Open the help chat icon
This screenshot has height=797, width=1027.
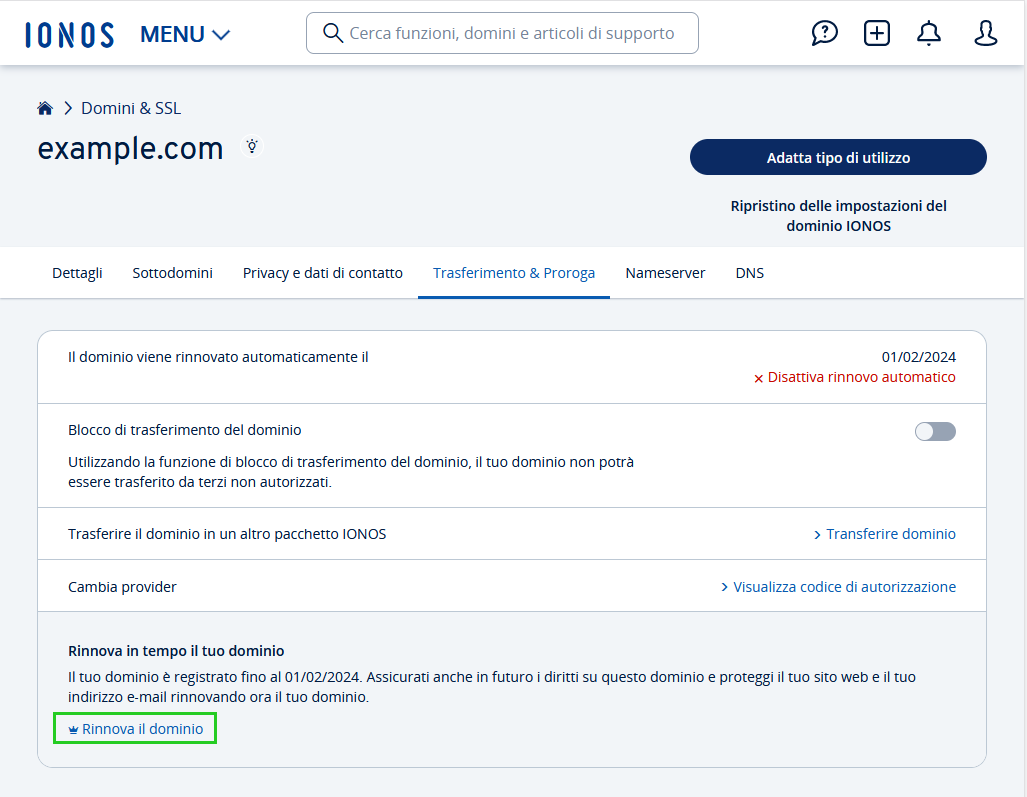pyautogui.click(x=824, y=33)
